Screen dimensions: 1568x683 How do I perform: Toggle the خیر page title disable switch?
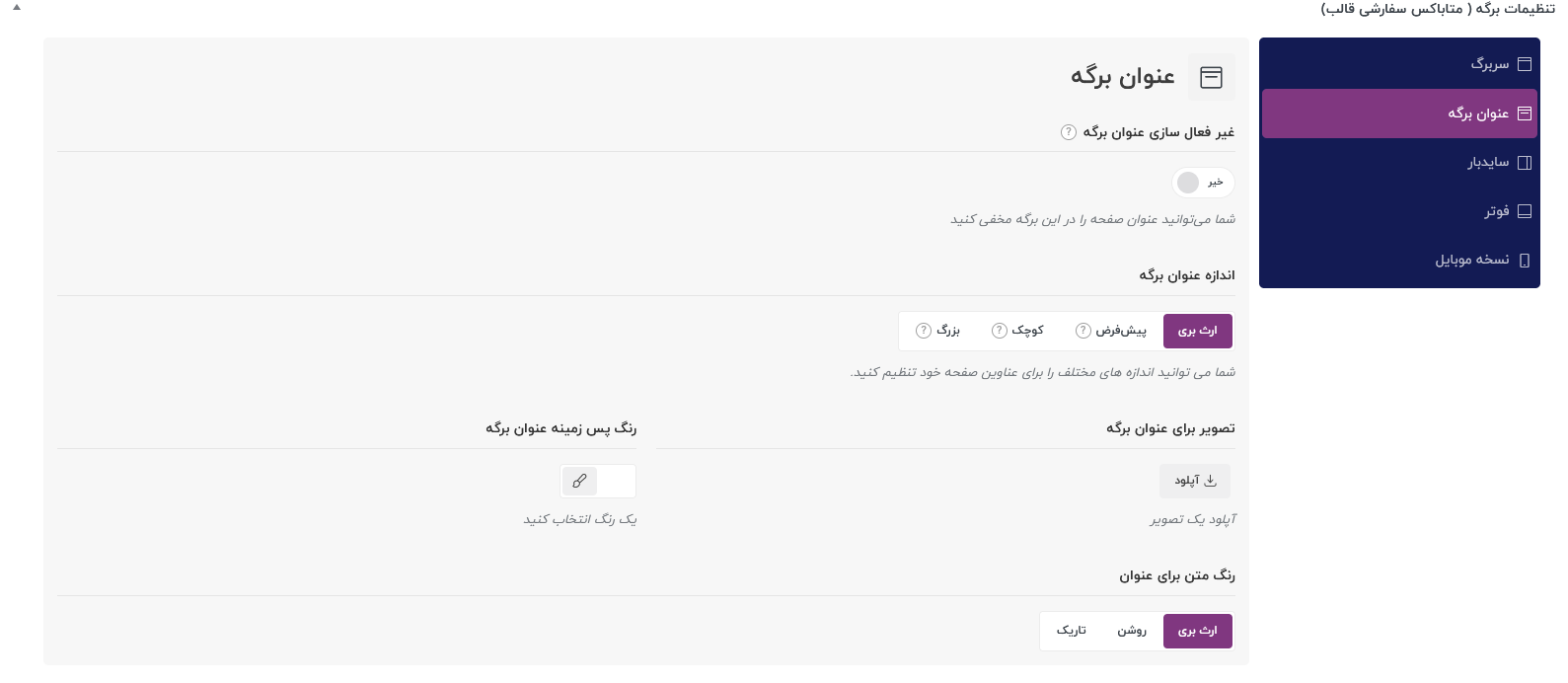1203,183
